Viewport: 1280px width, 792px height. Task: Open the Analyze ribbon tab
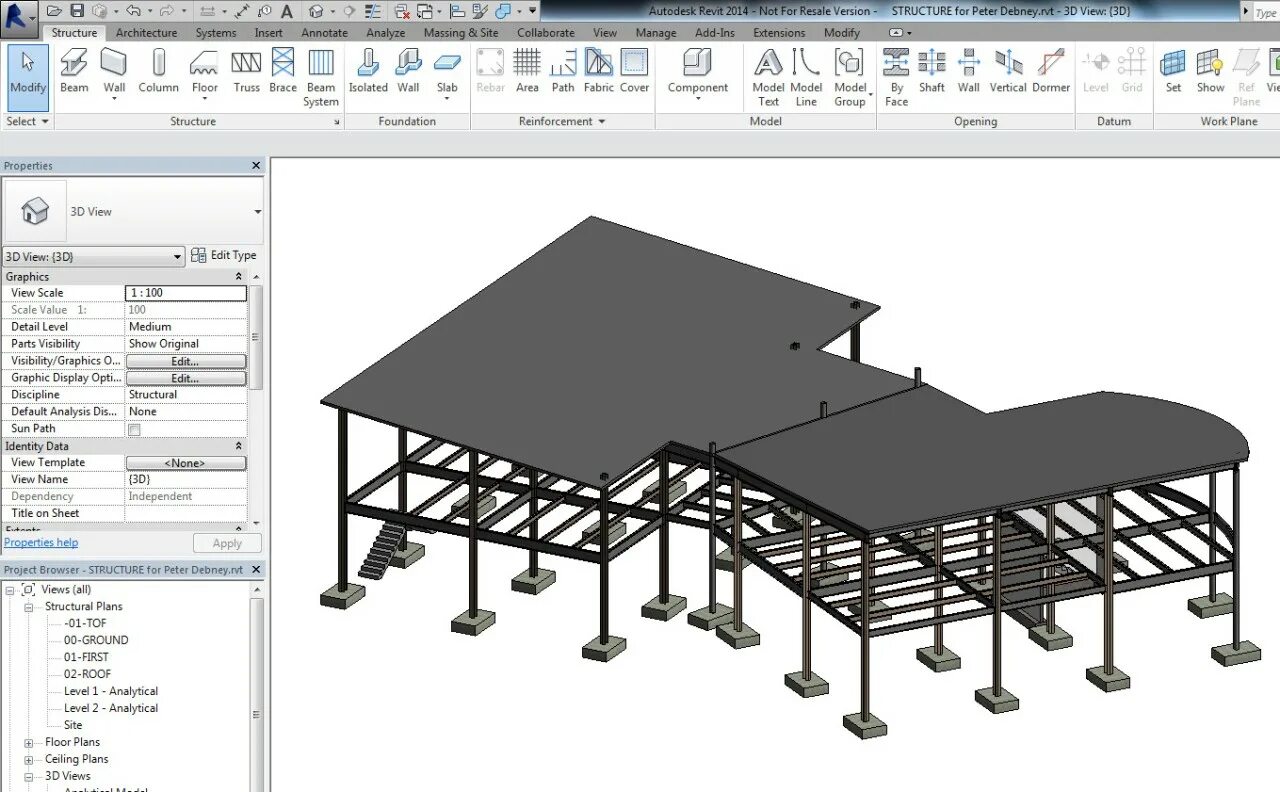click(386, 32)
